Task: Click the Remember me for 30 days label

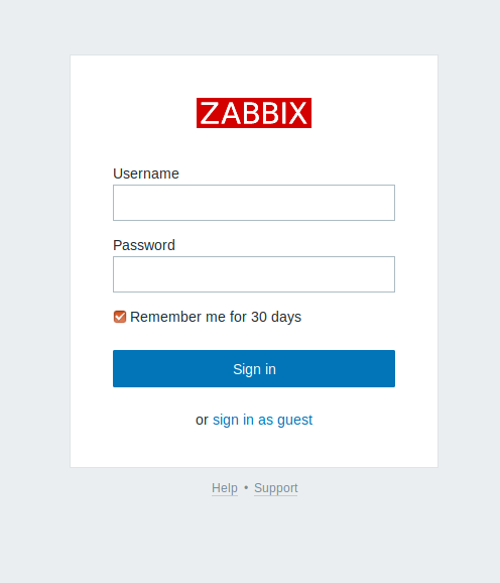Action: tap(216, 317)
